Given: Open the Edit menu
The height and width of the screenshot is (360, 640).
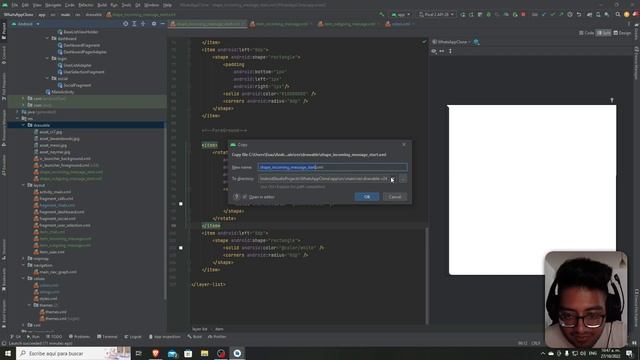Looking at the screenshot, I should 25,5.
